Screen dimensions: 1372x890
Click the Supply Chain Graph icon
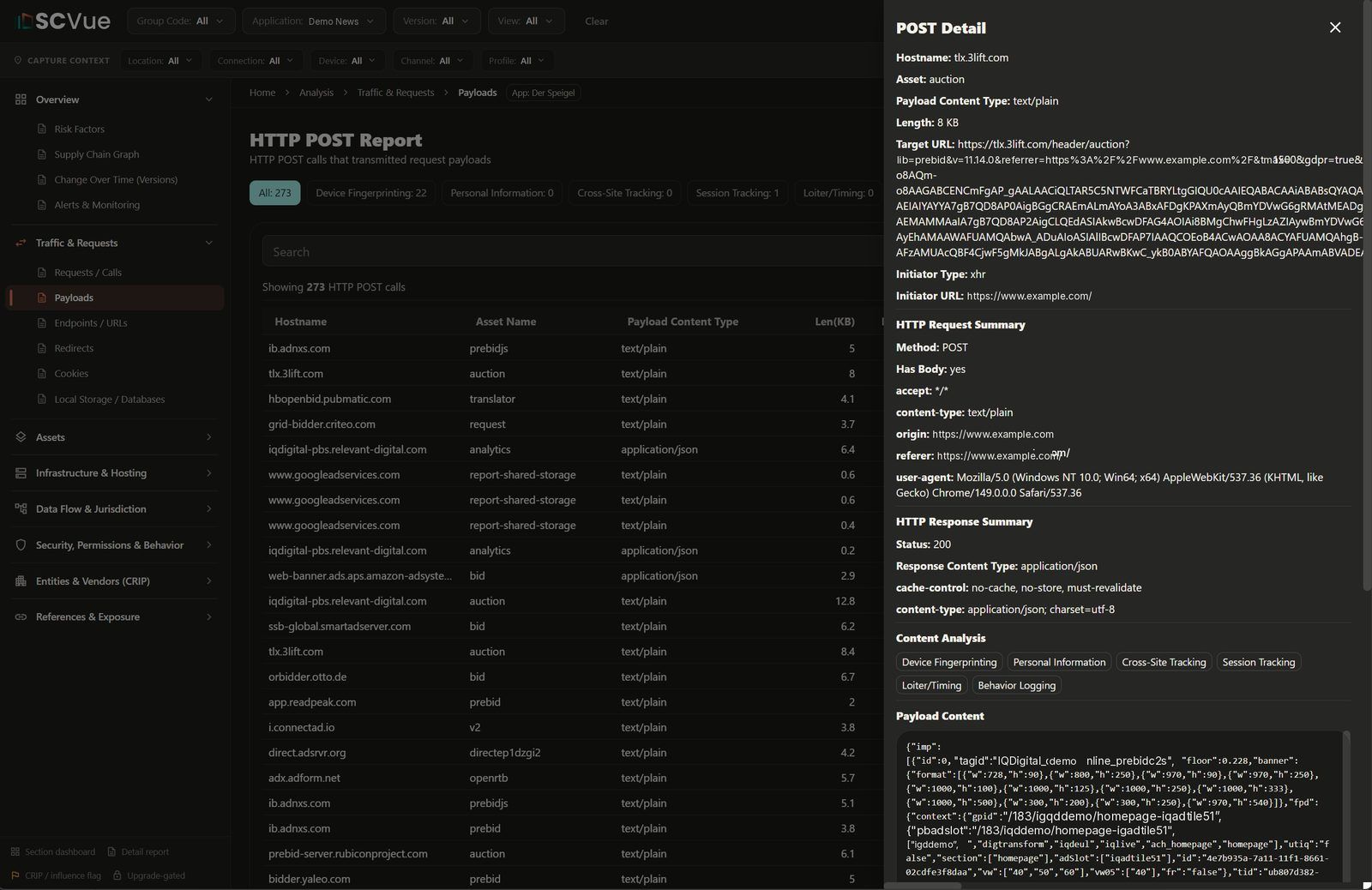click(42, 154)
